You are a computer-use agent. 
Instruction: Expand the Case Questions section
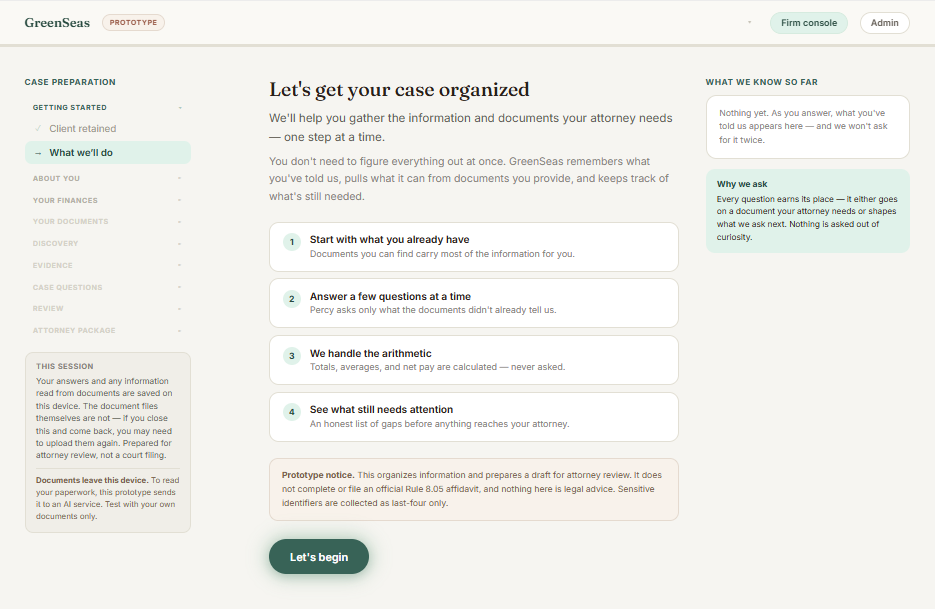[x=179, y=288]
